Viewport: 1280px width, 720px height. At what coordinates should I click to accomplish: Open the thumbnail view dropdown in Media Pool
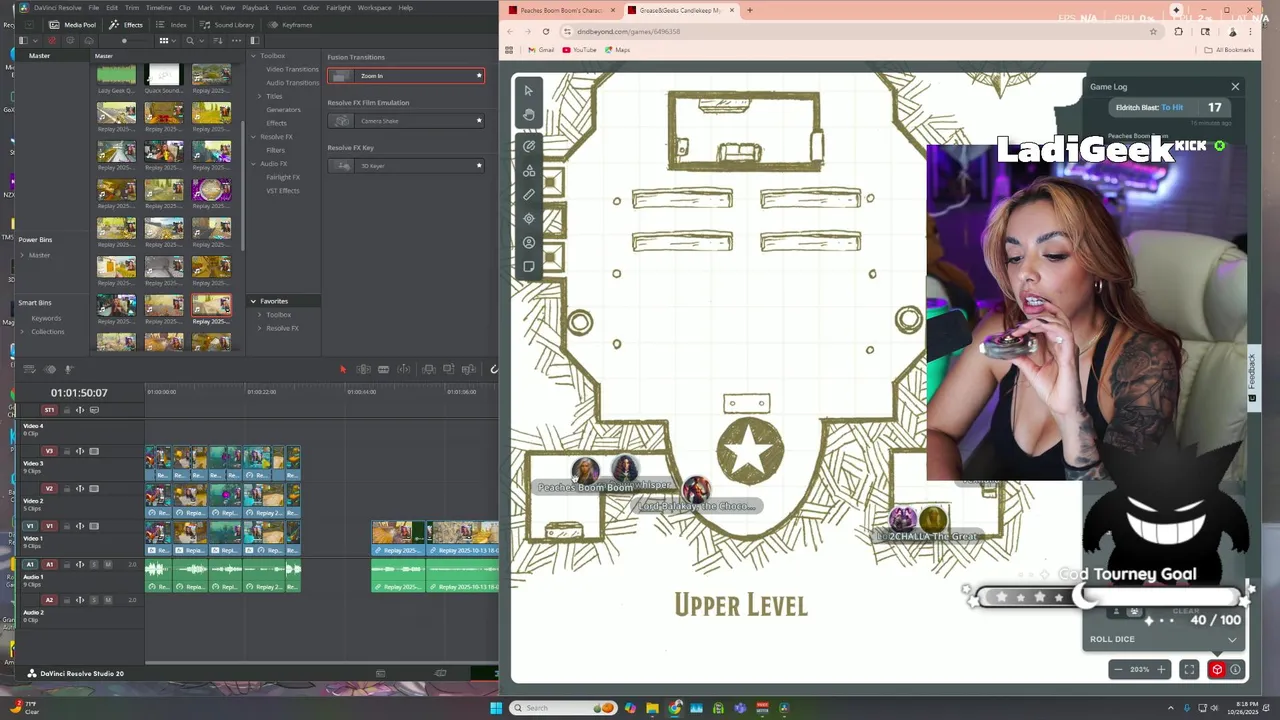tap(176, 41)
